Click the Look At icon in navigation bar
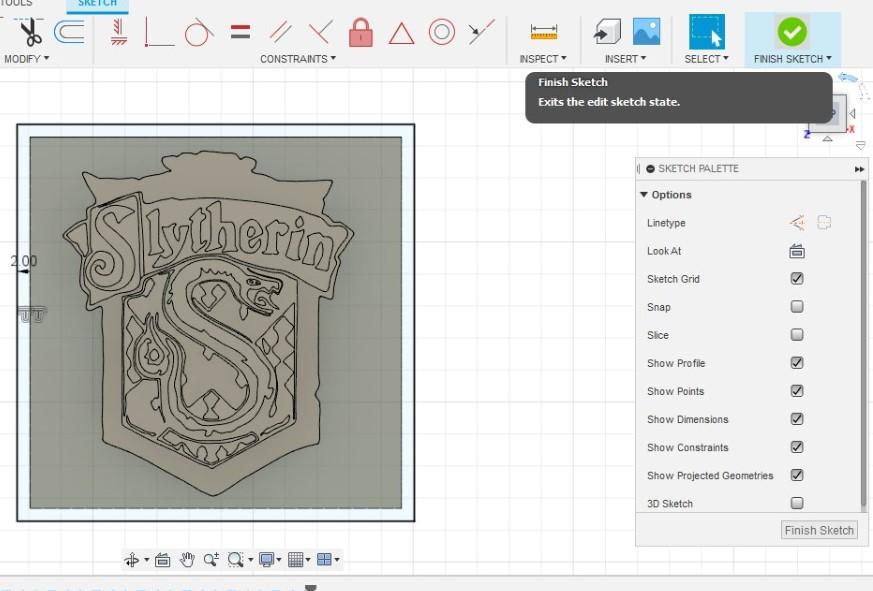 163,559
